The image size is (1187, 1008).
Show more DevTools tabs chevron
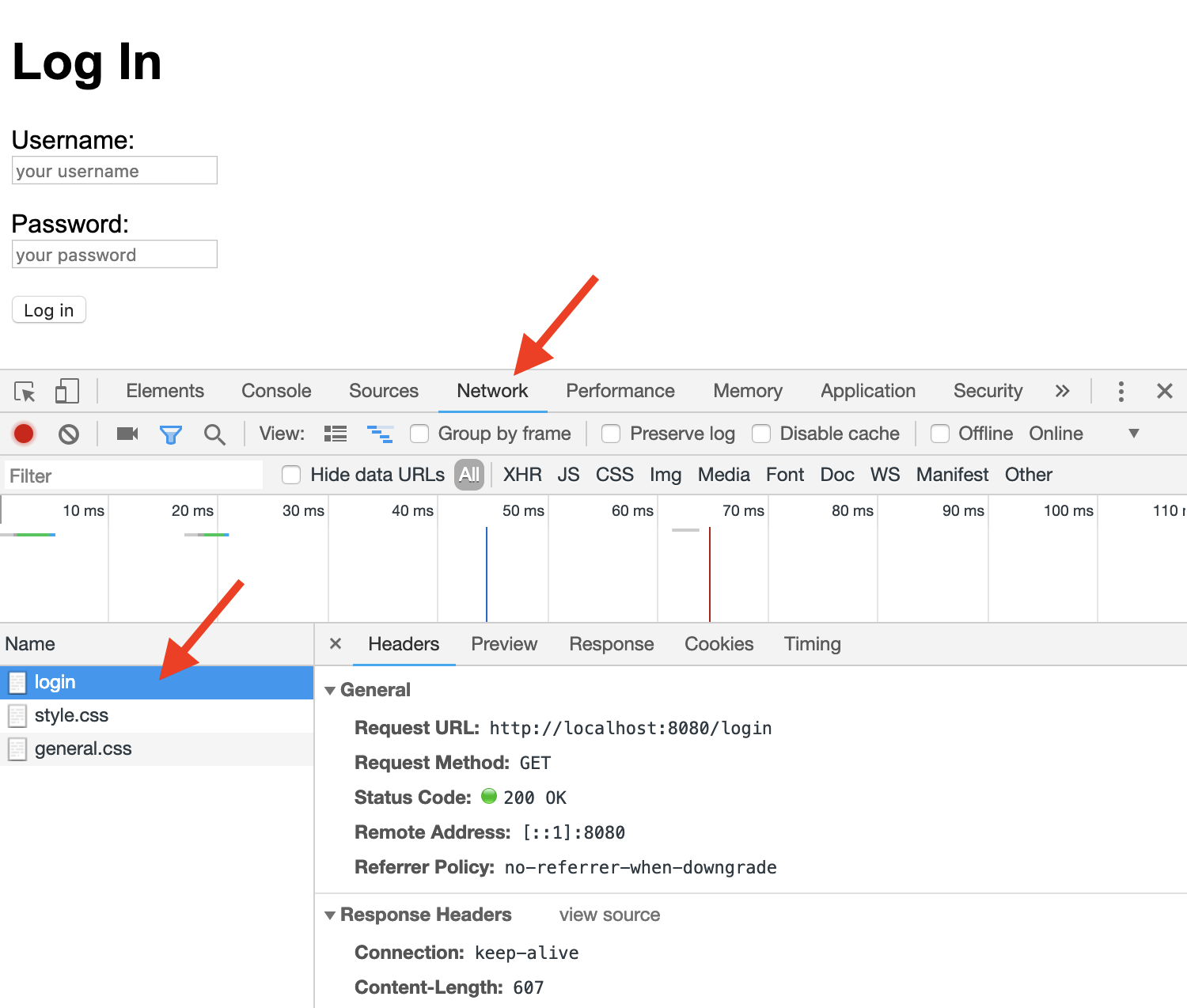pyautogui.click(x=1063, y=391)
